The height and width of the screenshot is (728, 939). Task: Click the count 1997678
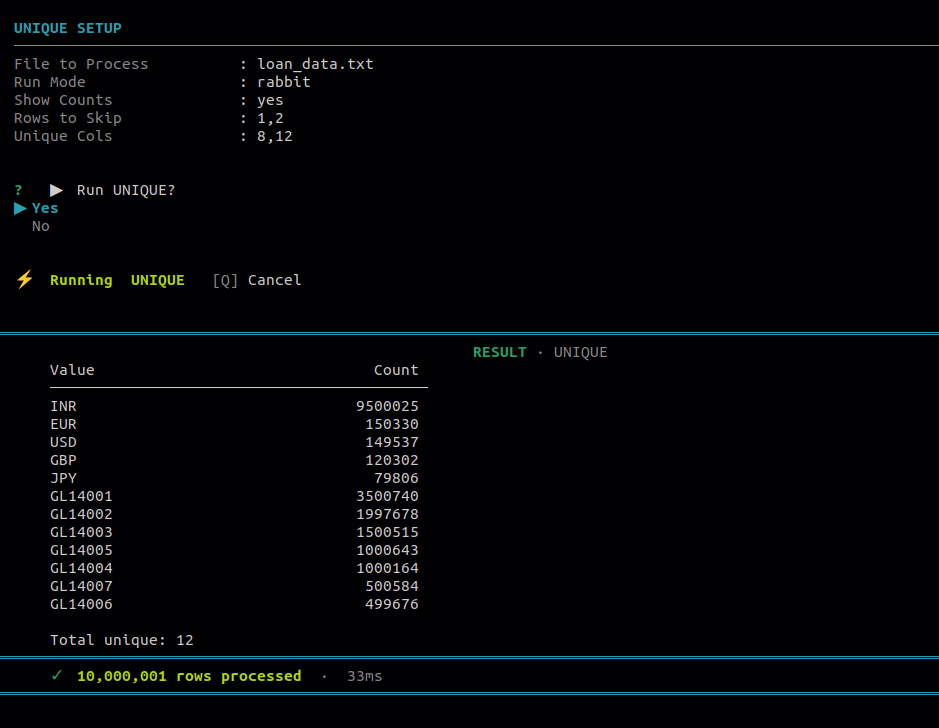(387, 514)
